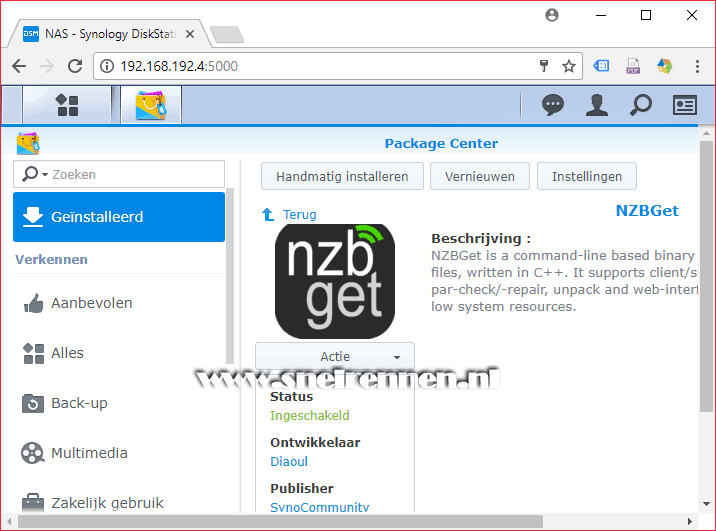Screen dimensions: 716x531
Task: Go back via the Terug link
Action: 300,215
